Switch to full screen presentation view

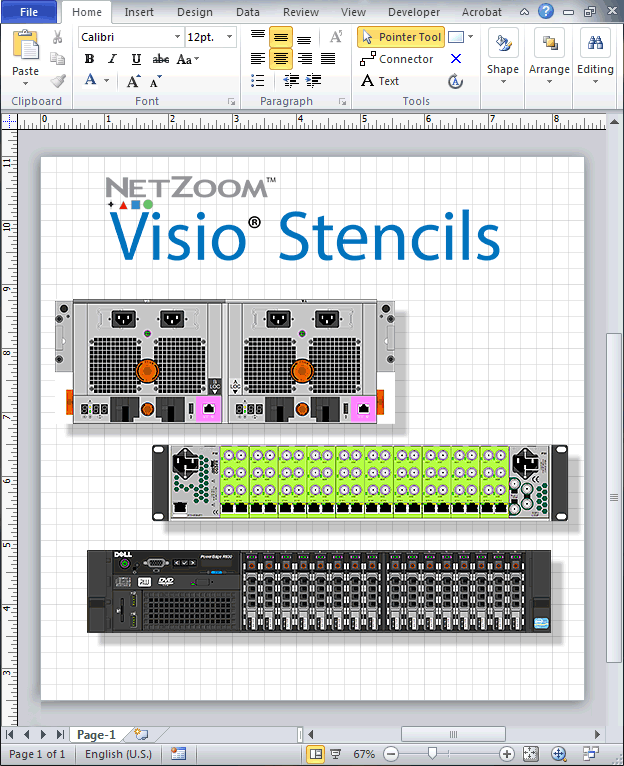[336, 754]
